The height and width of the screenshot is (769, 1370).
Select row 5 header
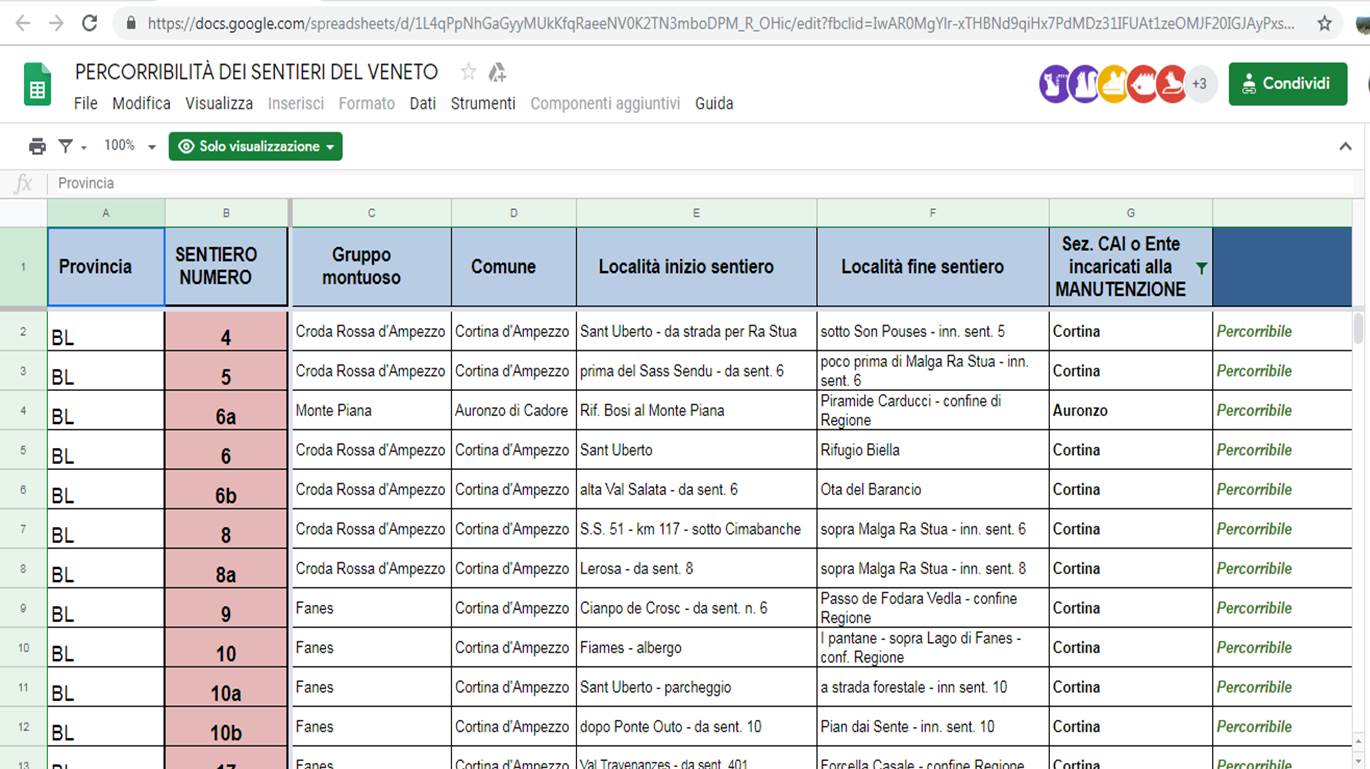pos(23,450)
